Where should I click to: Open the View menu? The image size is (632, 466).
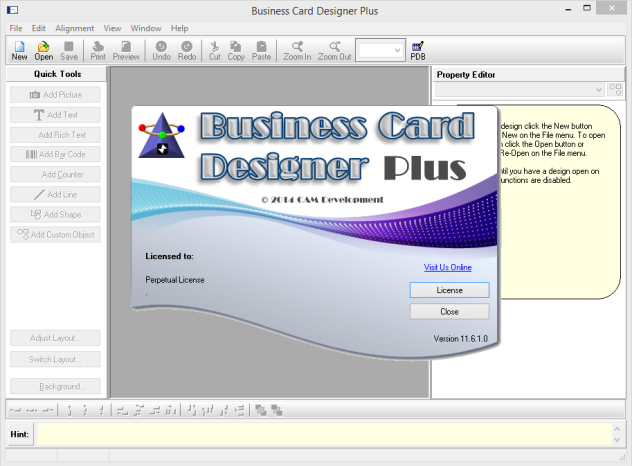tap(112, 28)
